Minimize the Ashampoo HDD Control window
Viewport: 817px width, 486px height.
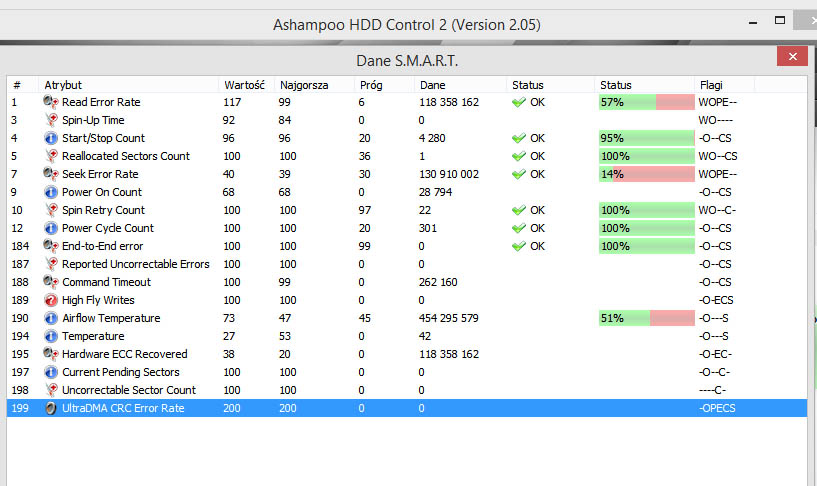tap(752, 22)
